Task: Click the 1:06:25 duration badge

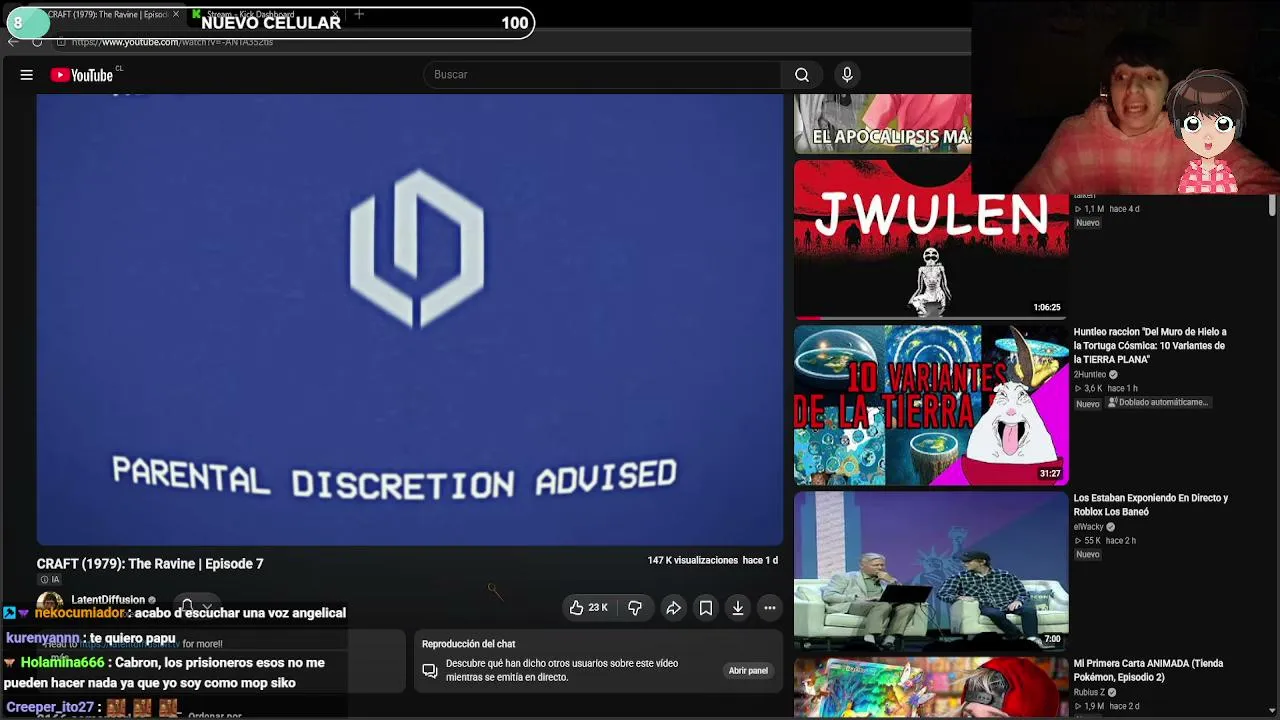Action: [1047, 308]
